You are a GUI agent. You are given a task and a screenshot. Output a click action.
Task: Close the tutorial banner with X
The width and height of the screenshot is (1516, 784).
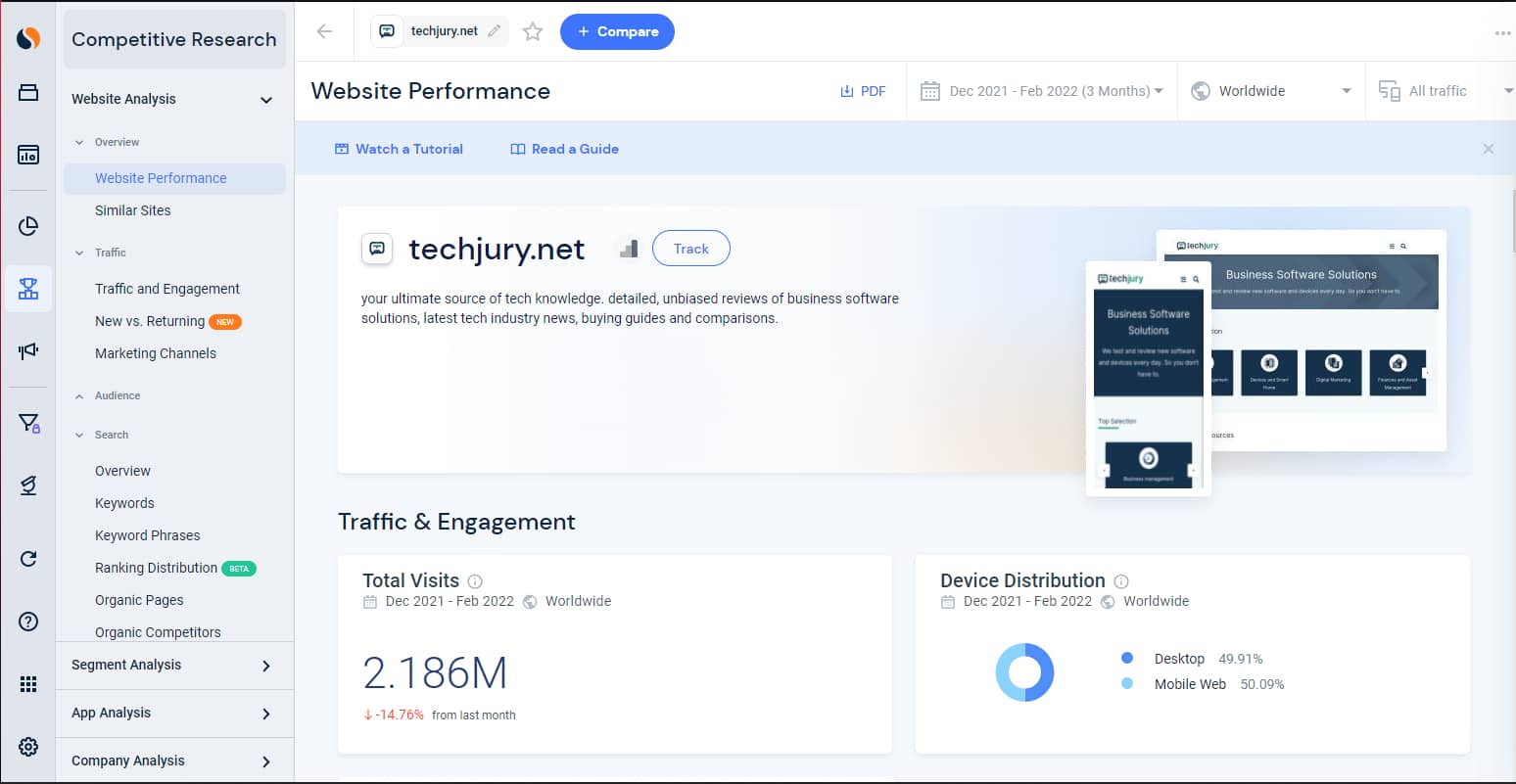(1489, 149)
